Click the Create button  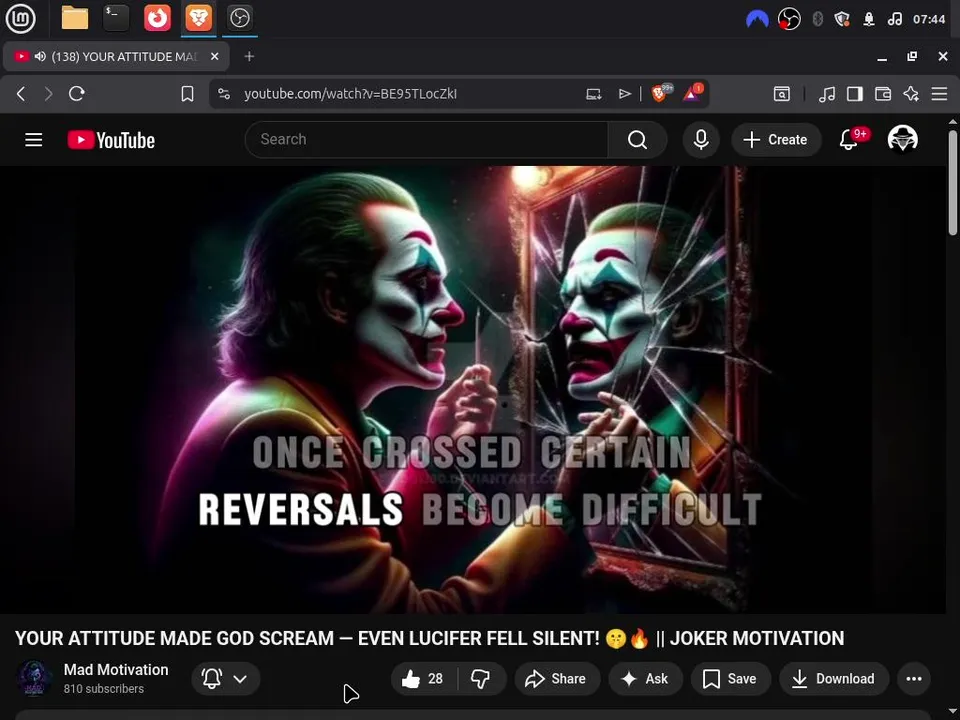[776, 140]
